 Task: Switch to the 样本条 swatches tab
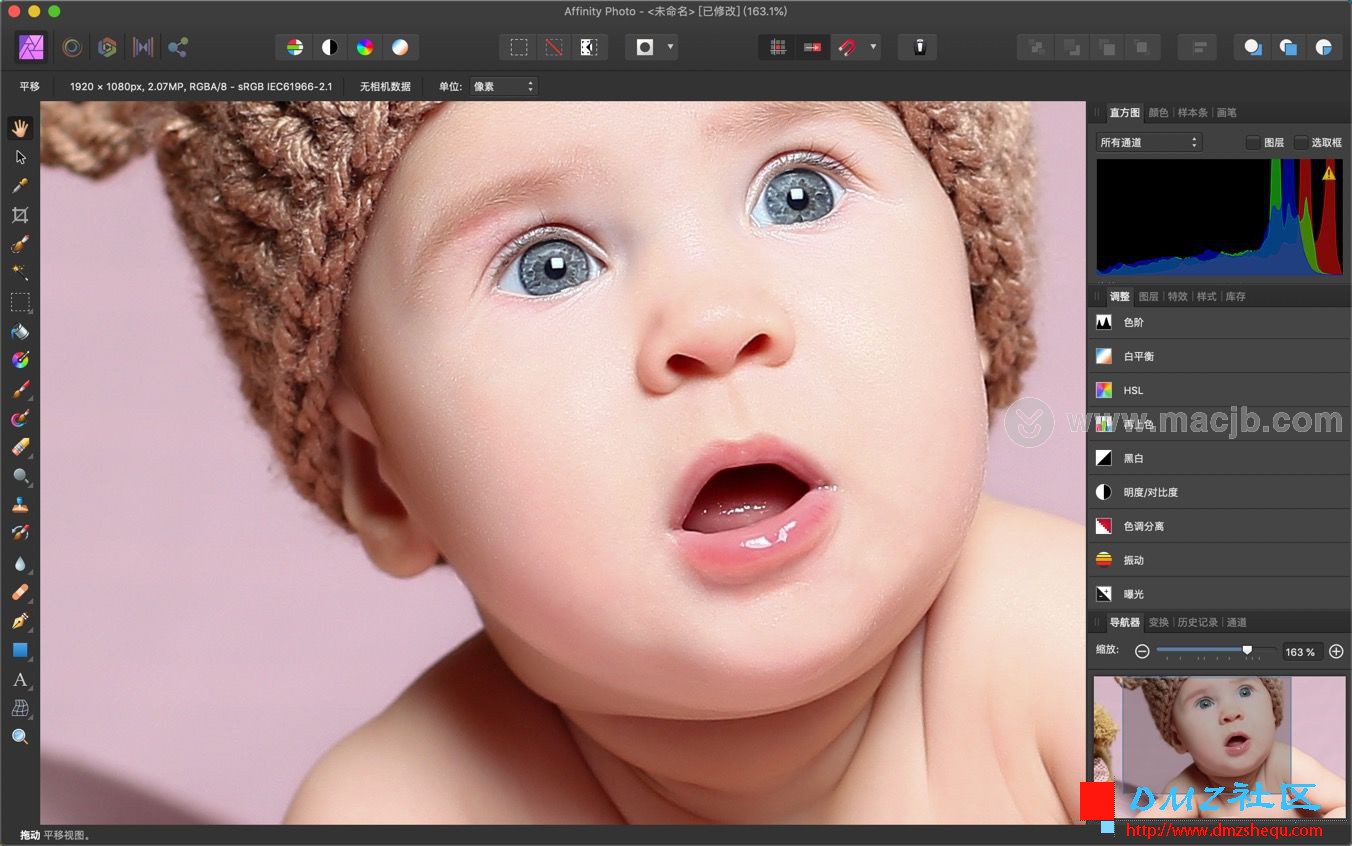pyautogui.click(x=1192, y=113)
